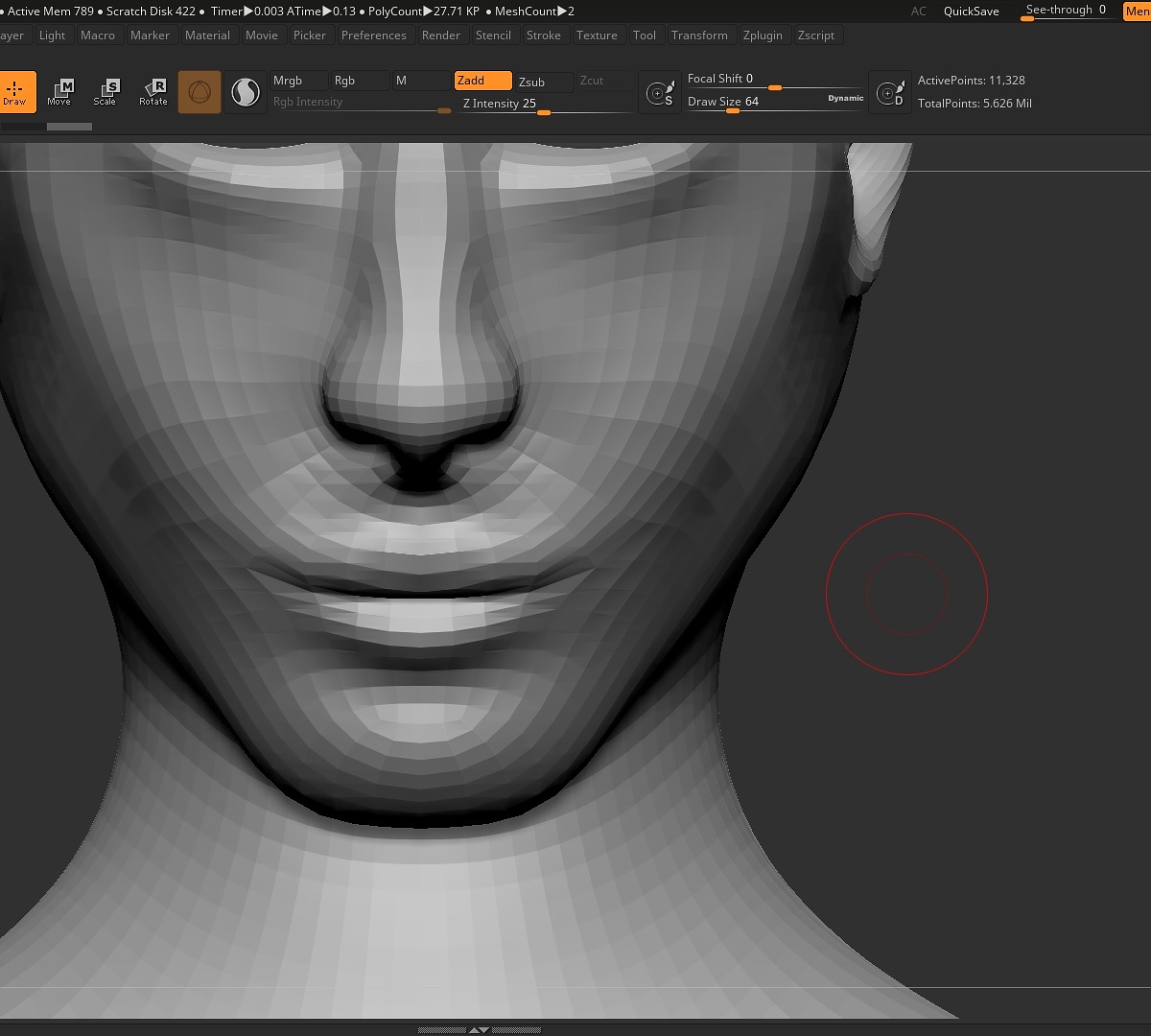Toggle M material mode
Image resolution: width=1151 pixels, height=1036 pixels.
pyautogui.click(x=420, y=81)
